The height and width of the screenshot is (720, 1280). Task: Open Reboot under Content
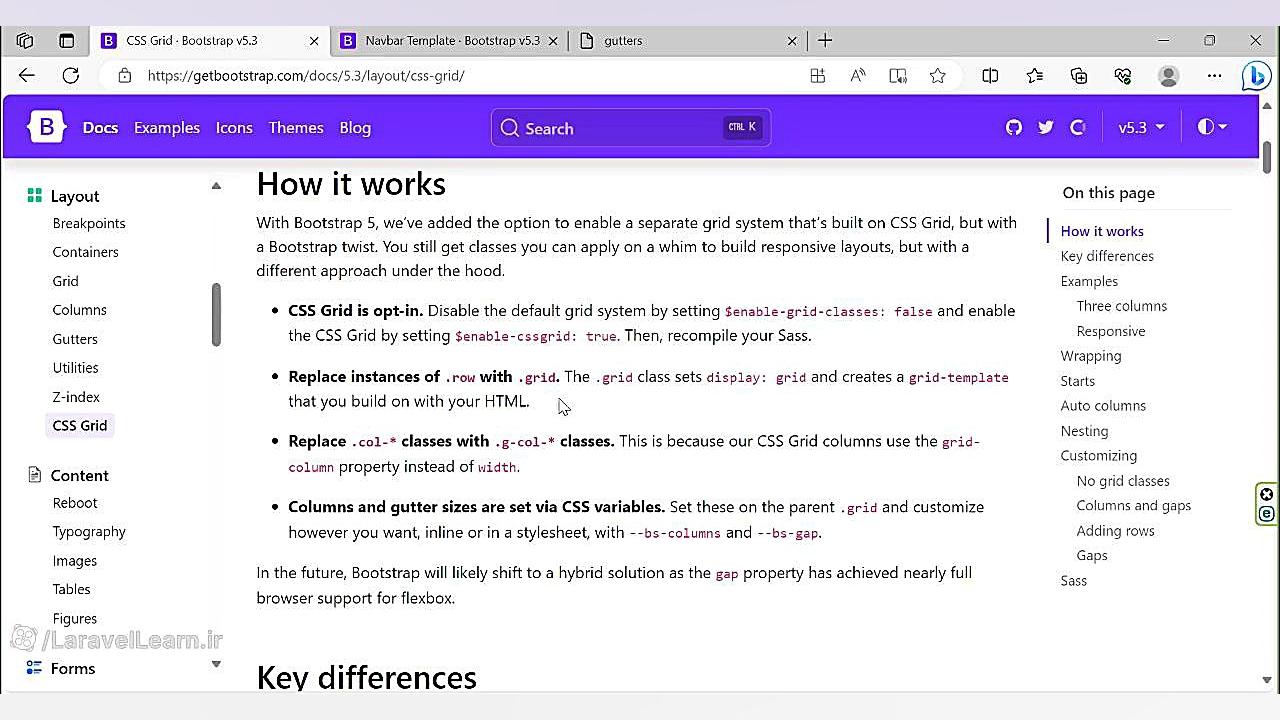click(75, 503)
